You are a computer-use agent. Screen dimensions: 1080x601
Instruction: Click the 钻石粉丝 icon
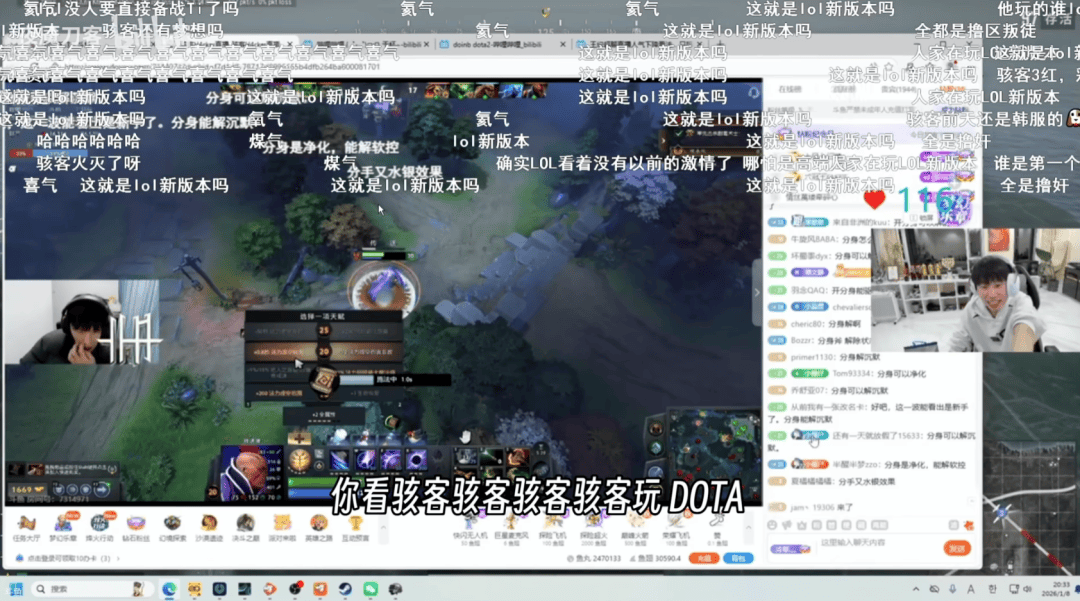(135, 525)
